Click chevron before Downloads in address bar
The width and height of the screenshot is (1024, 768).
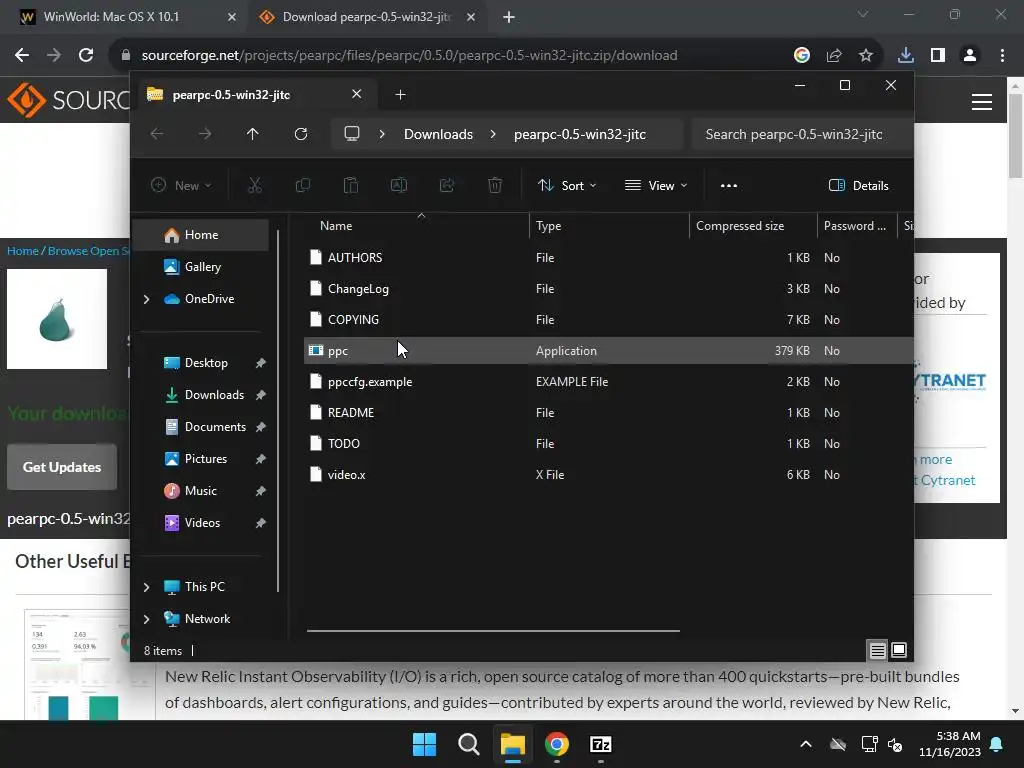point(382,134)
